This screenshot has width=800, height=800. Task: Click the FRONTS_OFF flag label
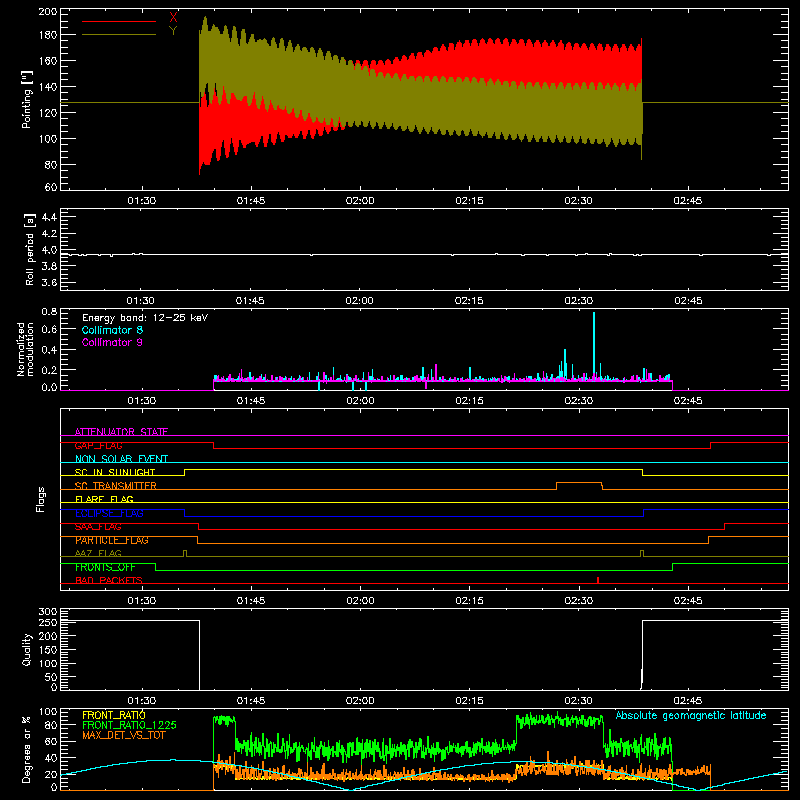[105, 567]
